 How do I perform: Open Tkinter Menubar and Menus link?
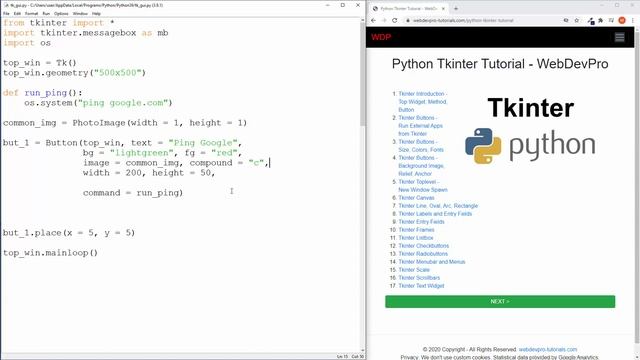(432, 262)
